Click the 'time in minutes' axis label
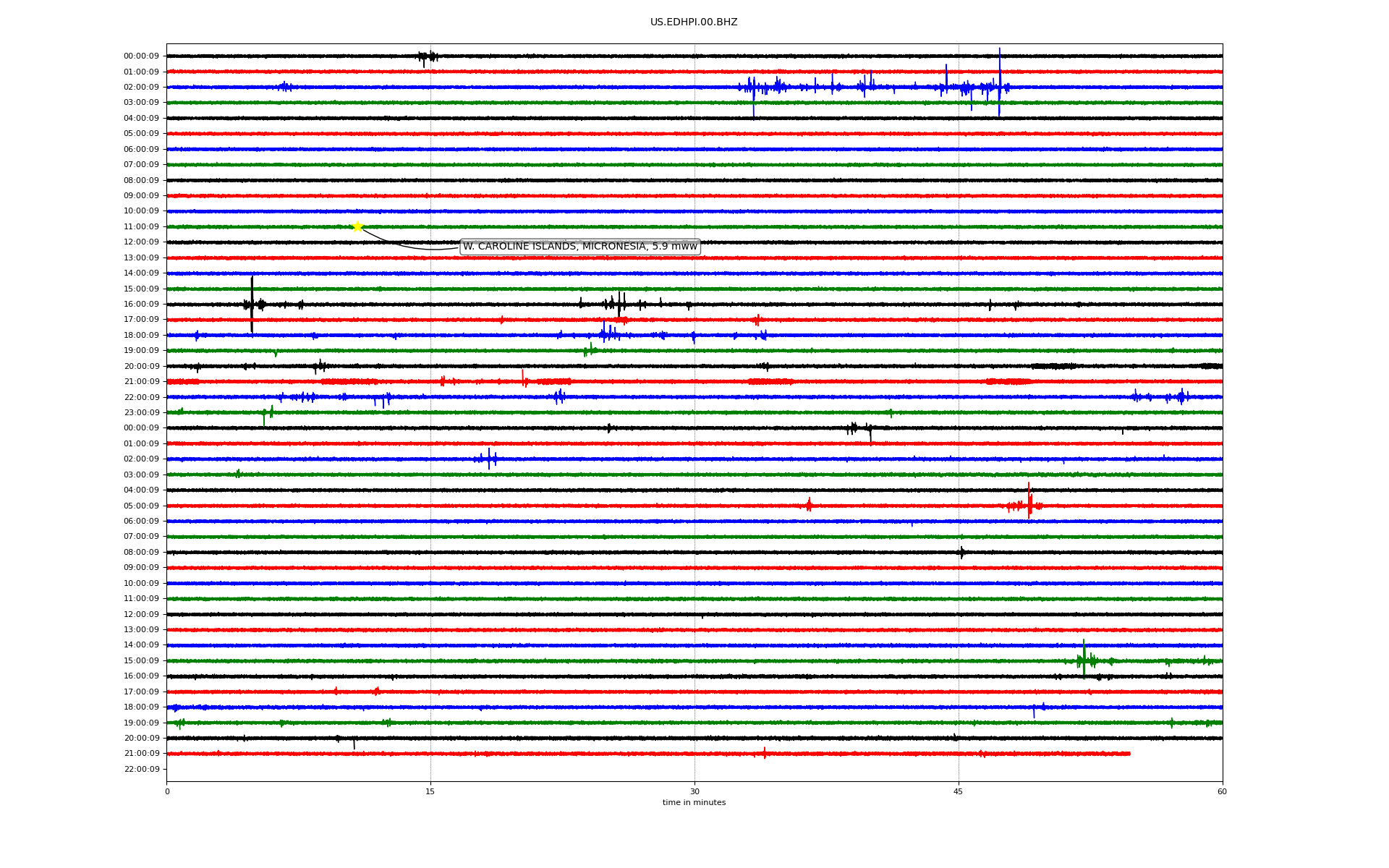1389x868 pixels. point(694,803)
